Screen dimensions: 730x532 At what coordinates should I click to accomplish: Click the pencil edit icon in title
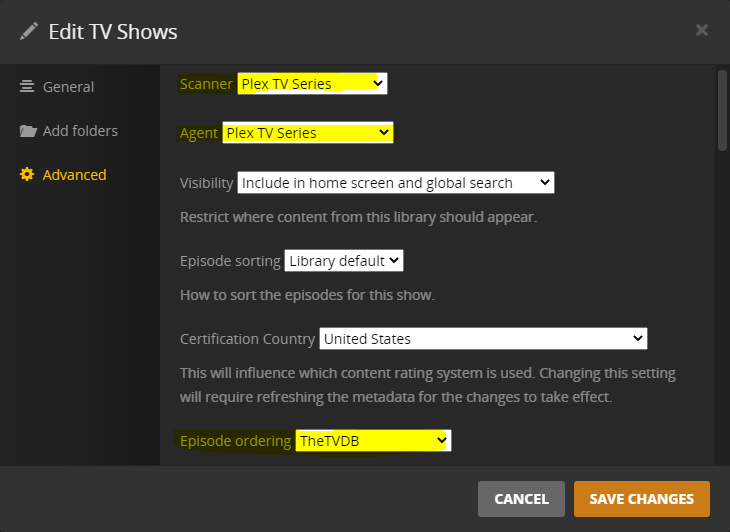[x=29, y=32]
